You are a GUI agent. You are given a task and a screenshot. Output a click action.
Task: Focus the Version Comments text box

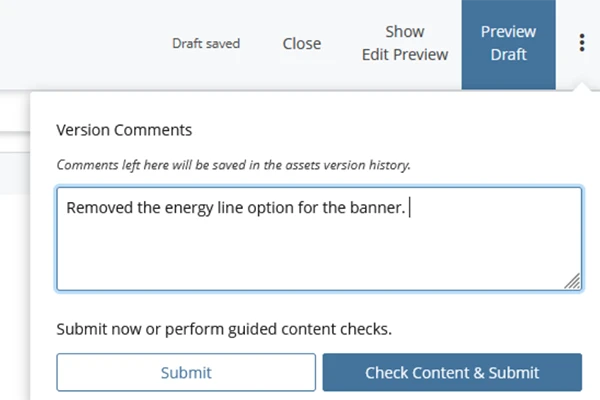(319, 239)
